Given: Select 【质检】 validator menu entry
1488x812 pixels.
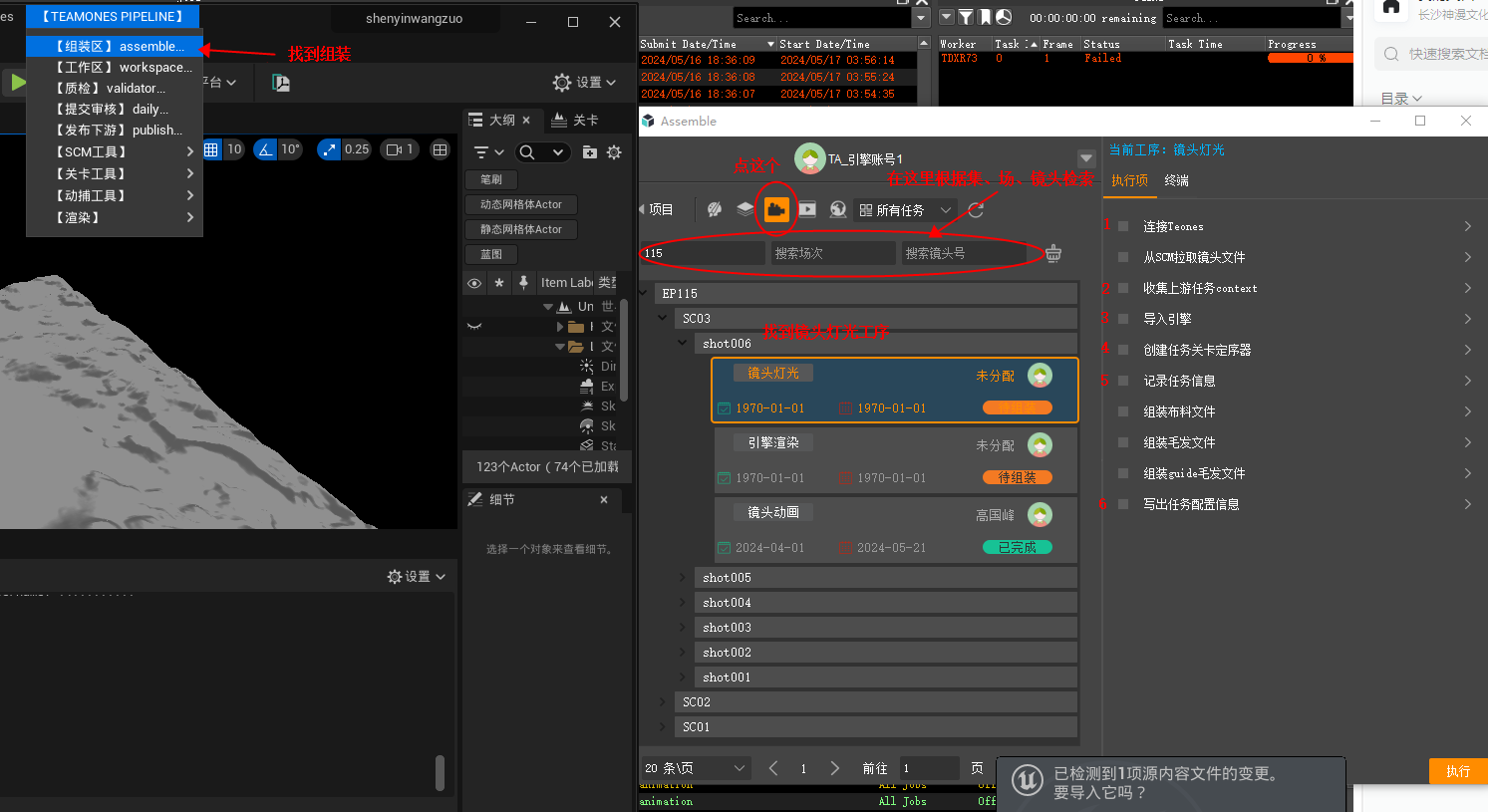Looking at the screenshot, I should point(111,88).
